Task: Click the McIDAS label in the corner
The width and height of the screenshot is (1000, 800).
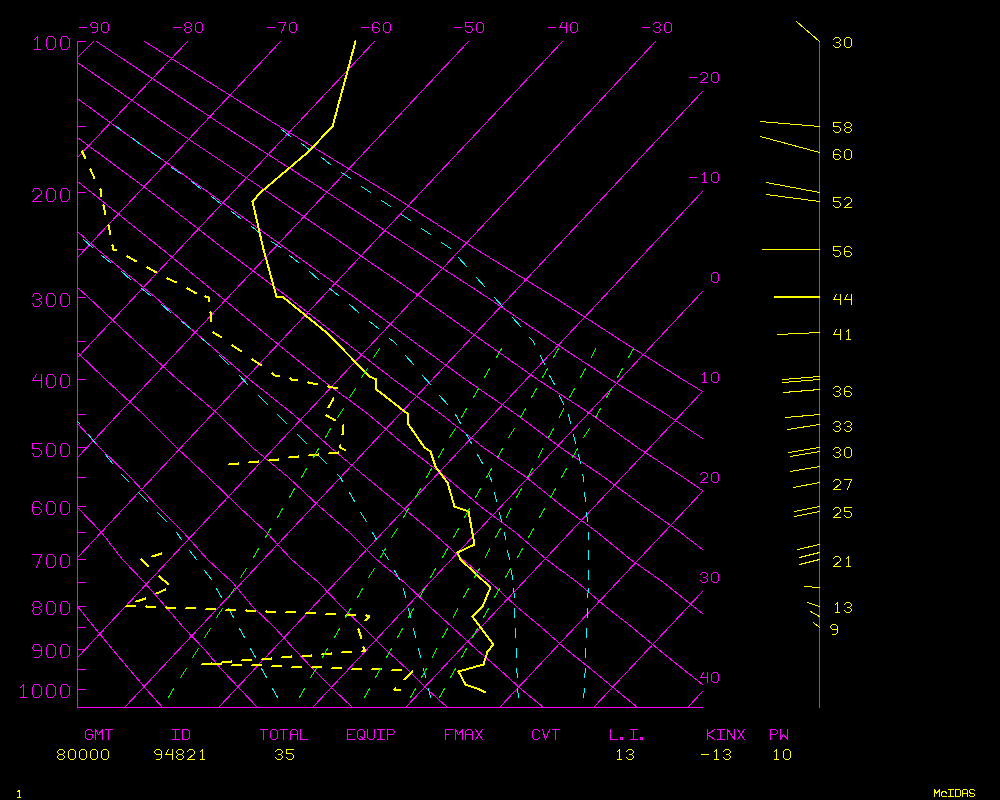Action: click(955, 793)
